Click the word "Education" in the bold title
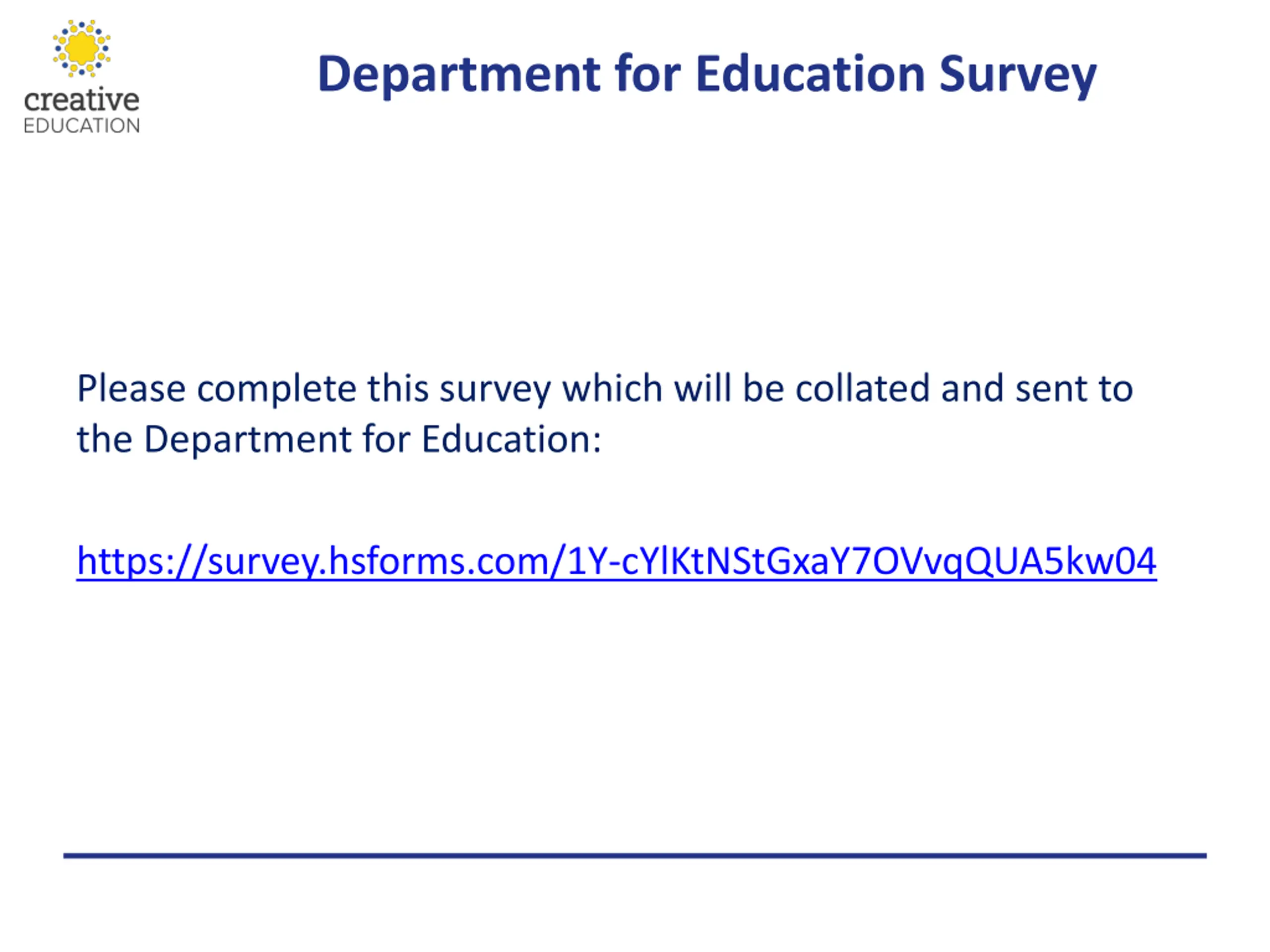The image size is (1270, 952). click(810, 73)
